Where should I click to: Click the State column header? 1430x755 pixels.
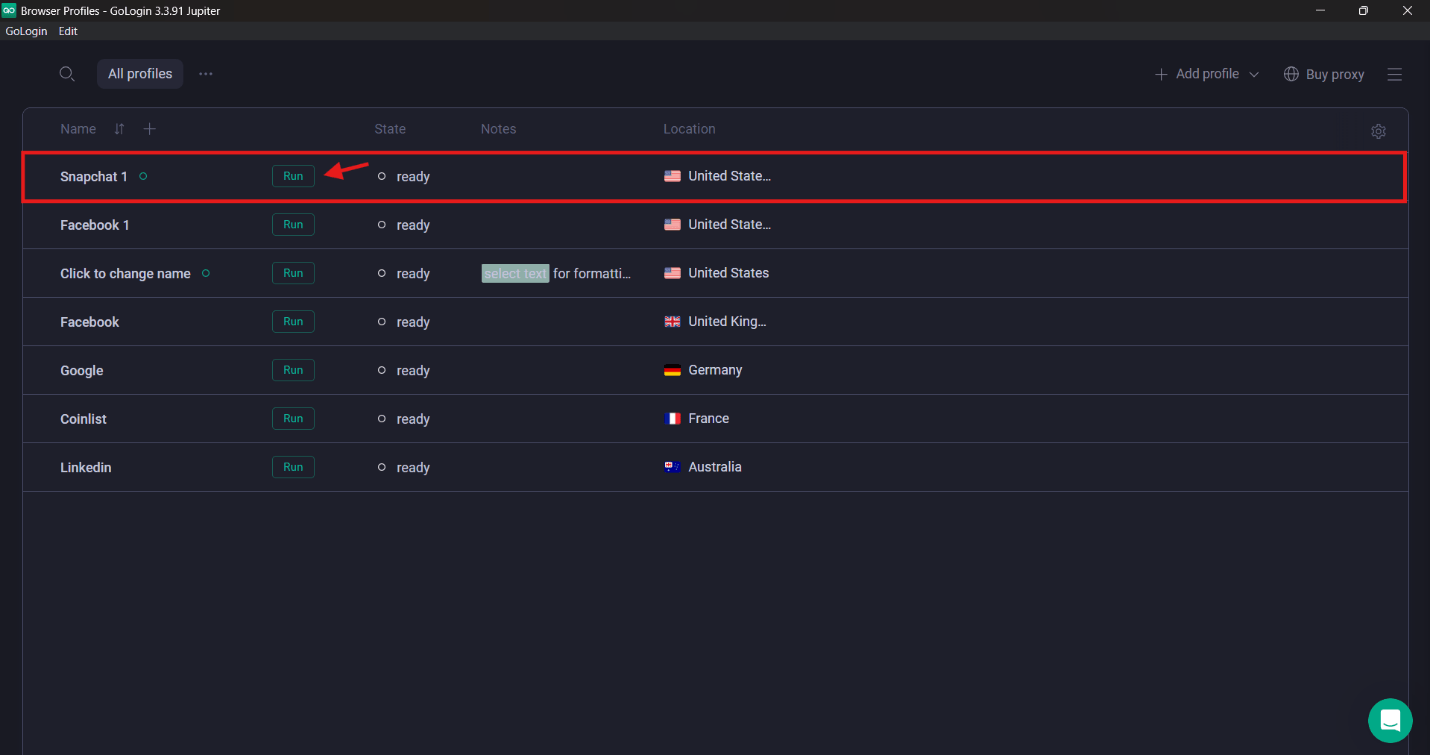[390, 129]
